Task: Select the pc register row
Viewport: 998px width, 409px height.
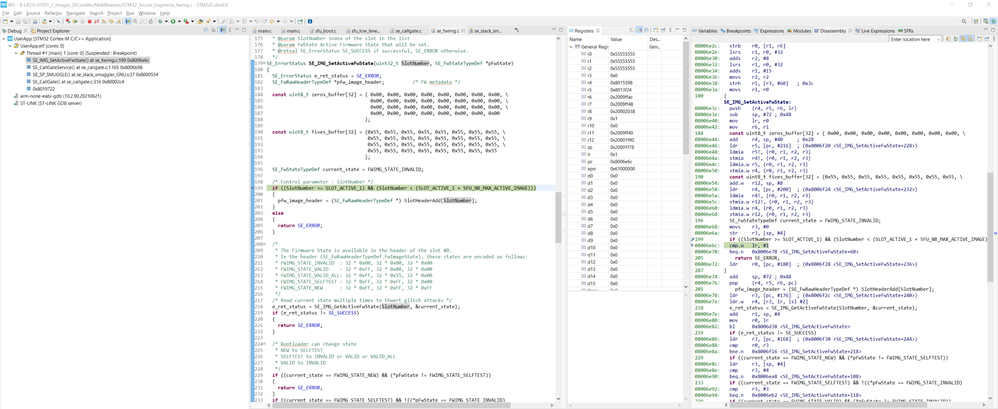Action: tap(624, 162)
